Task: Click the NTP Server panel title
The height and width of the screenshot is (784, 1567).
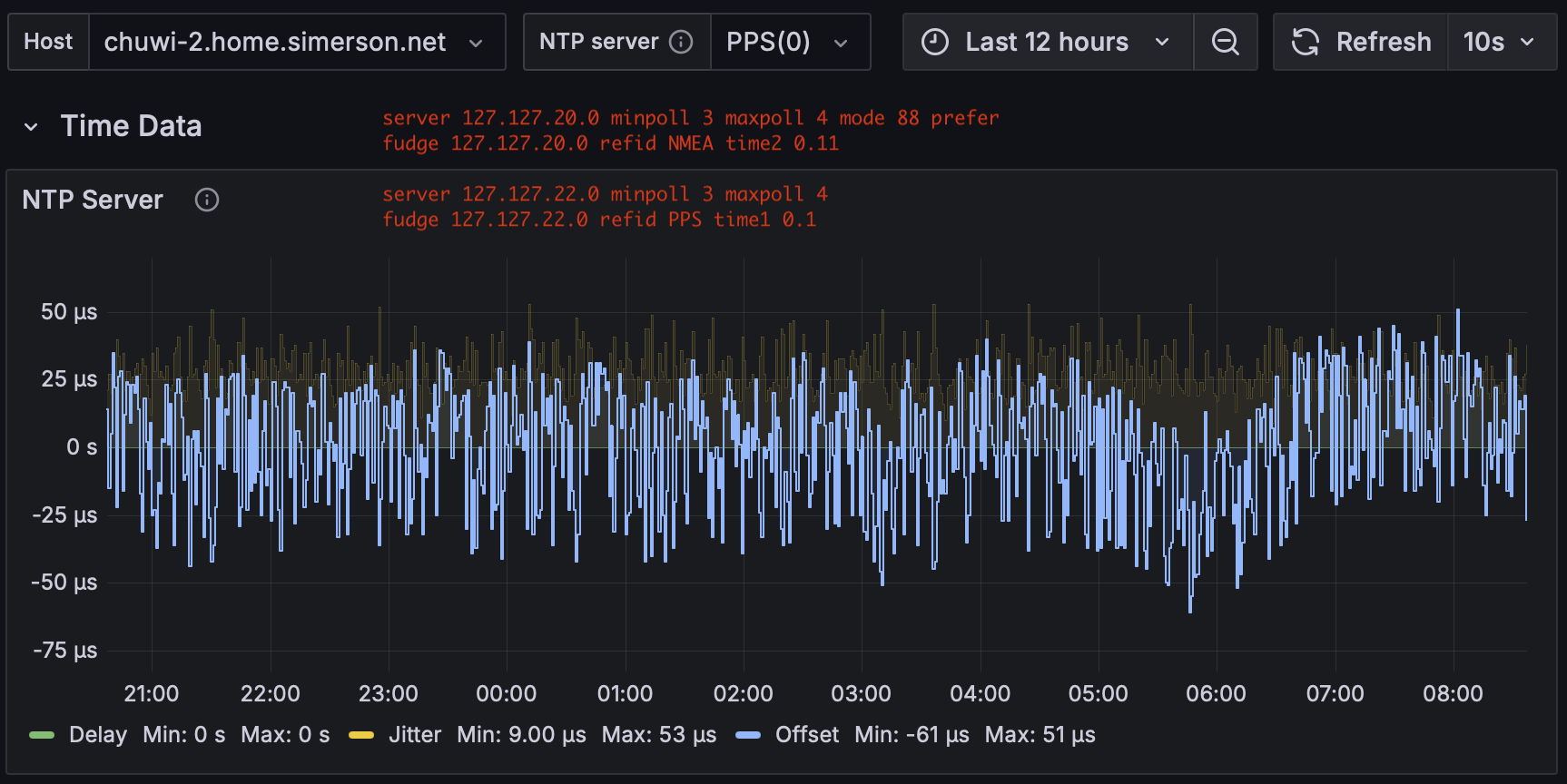Action: (93, 200)
